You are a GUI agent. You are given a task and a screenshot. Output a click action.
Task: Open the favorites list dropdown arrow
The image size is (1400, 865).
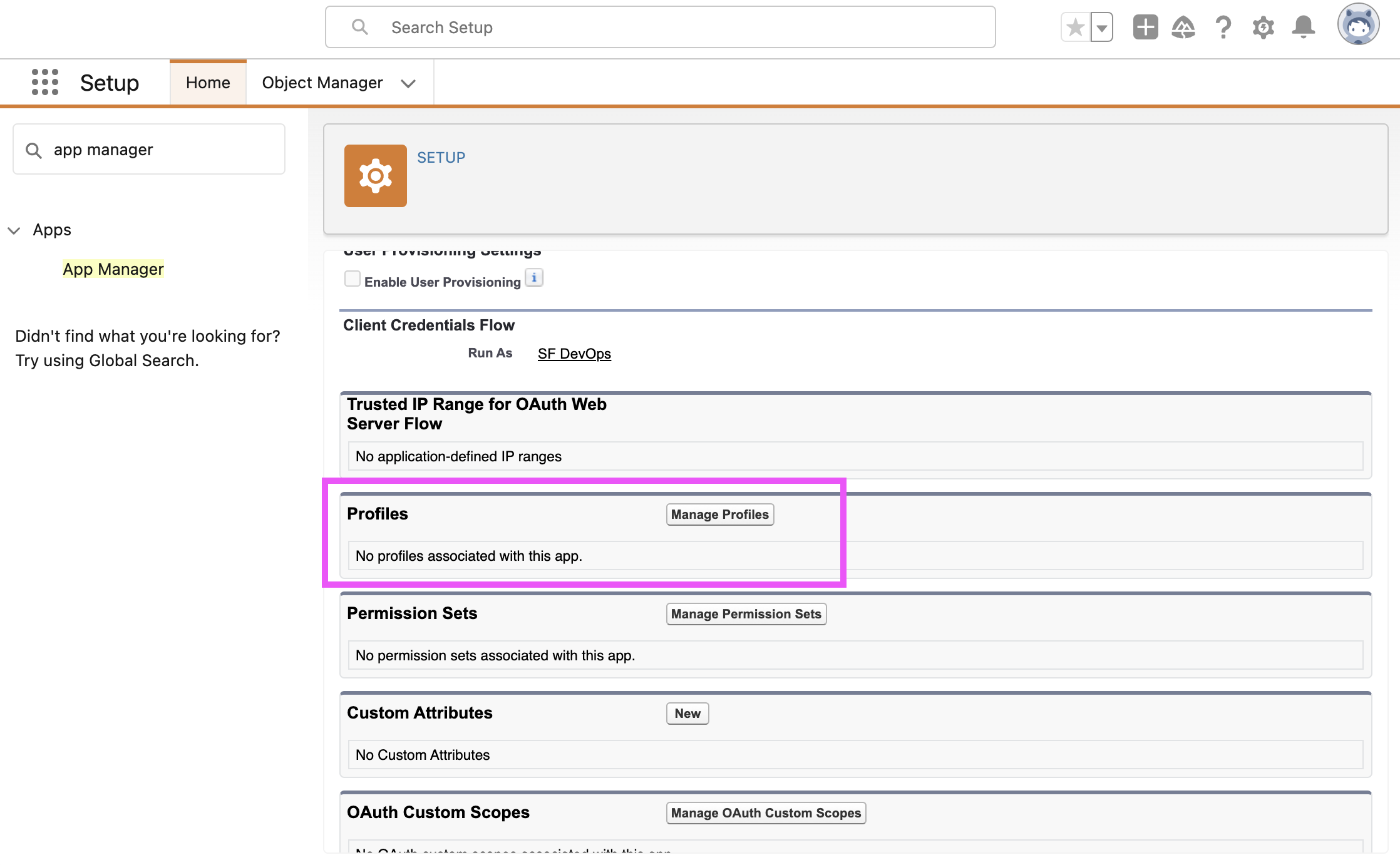[x=1102, y=28]
